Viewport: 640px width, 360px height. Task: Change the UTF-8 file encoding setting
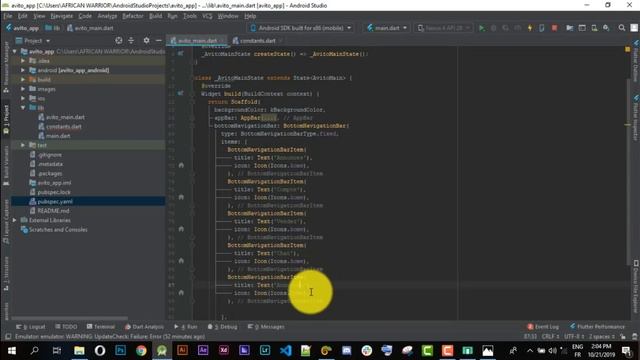pos(574,337)
